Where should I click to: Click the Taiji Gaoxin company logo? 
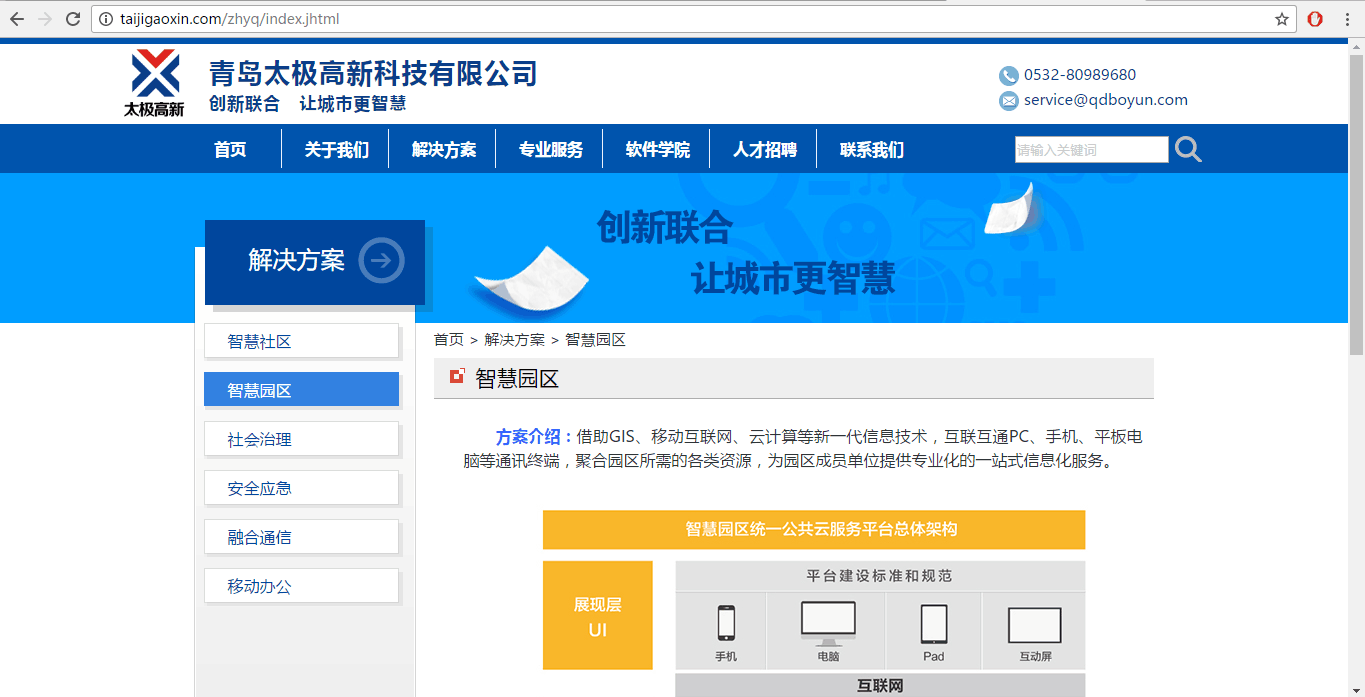click(154, 82)
